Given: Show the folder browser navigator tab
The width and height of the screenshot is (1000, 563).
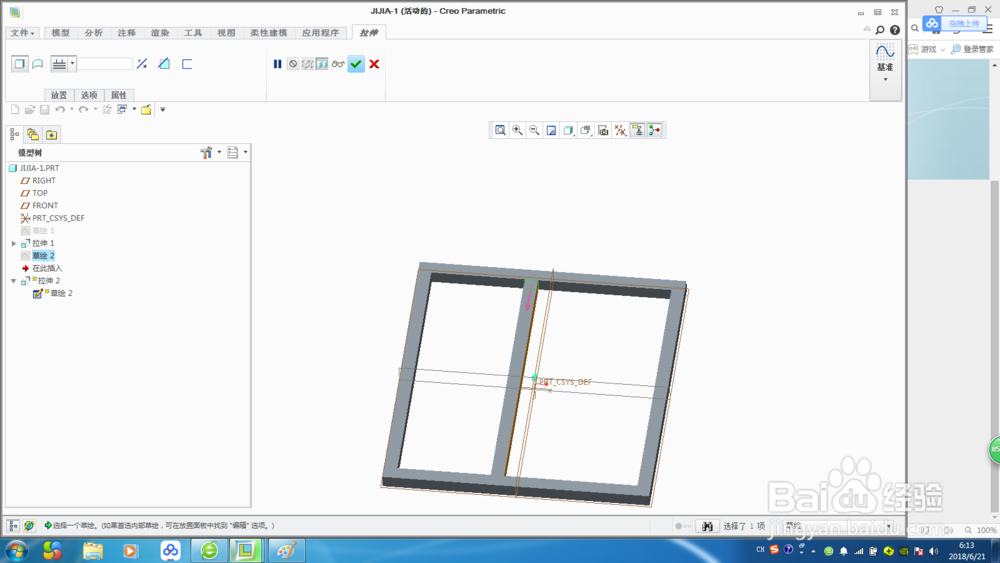Looking at the screenshot, I should click(x=33, y=135).
